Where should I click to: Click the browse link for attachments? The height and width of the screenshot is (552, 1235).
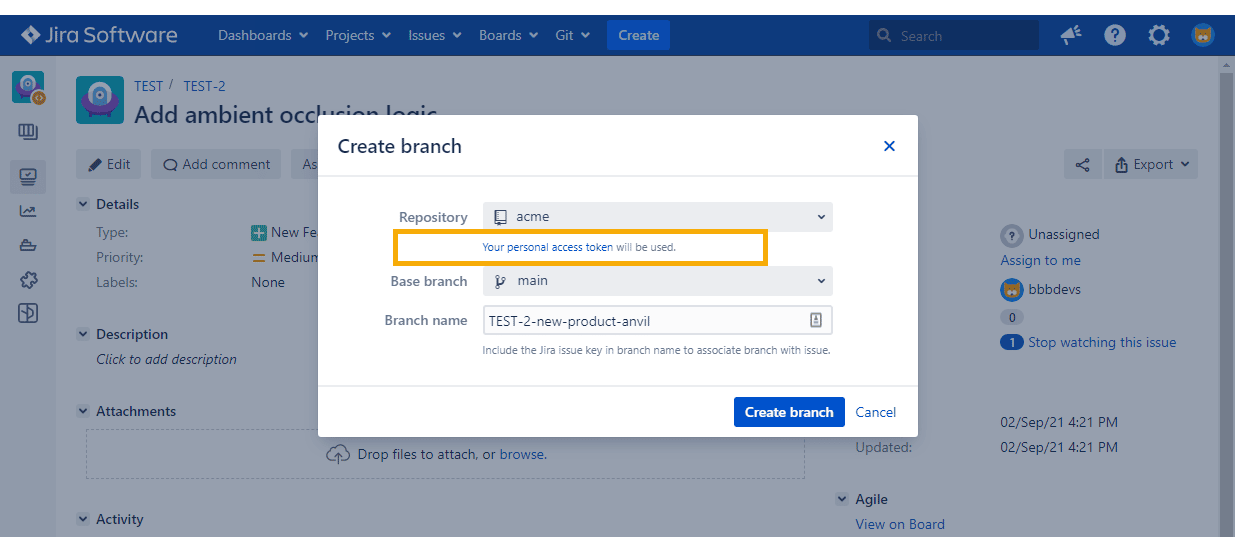(x=522, y=454)
